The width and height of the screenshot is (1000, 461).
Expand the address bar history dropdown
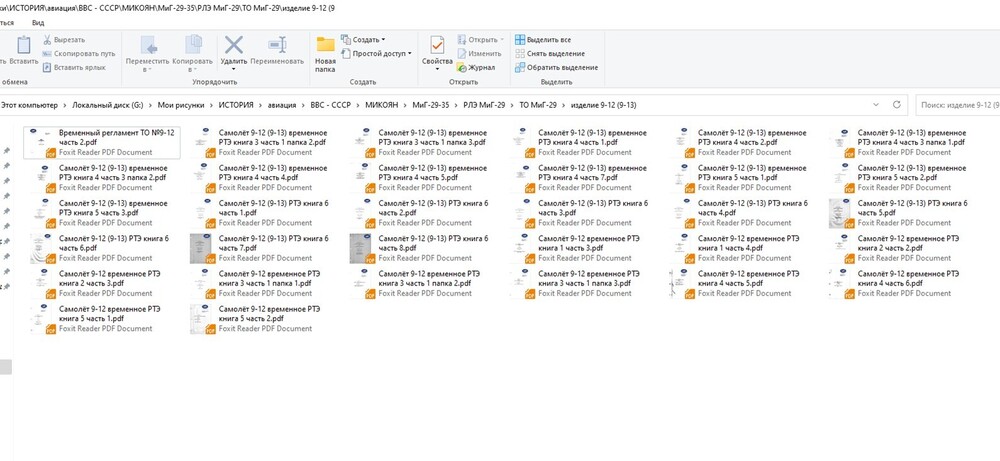pyautogui.click(x=874, y=105)
